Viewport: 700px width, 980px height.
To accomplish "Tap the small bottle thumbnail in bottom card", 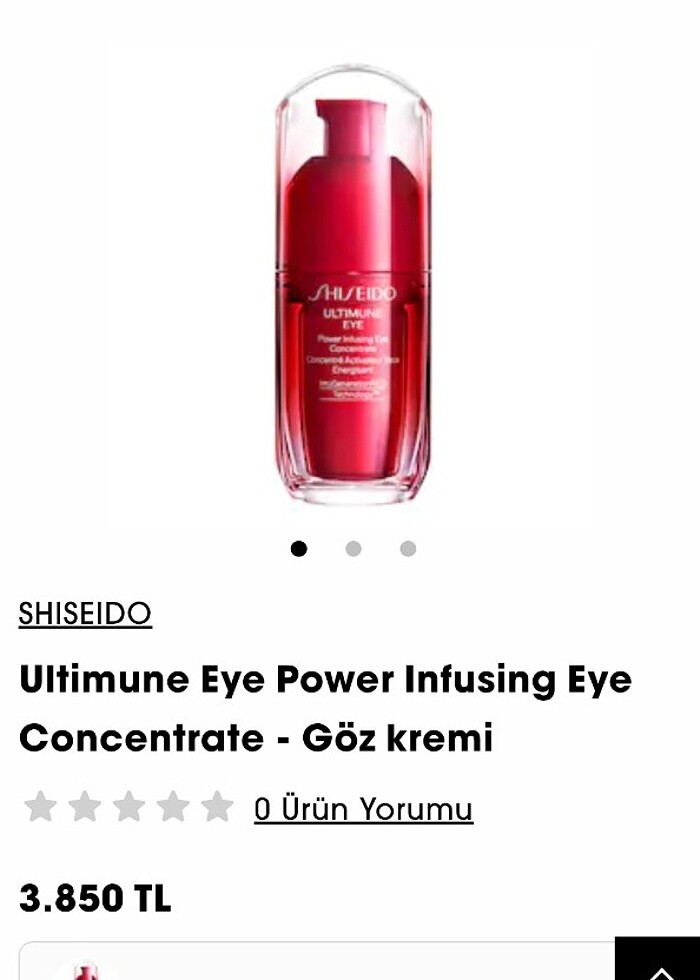I will click(86, 972).
